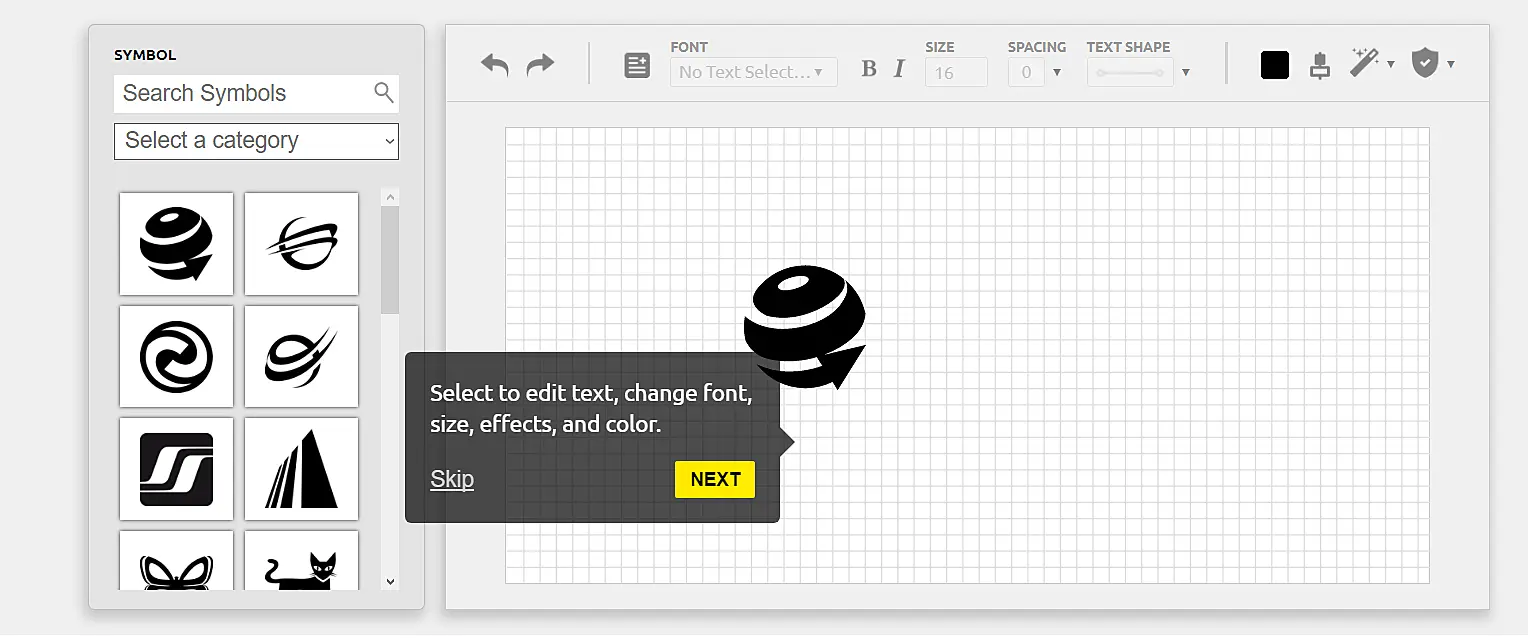Click the shield checkmark icon
This screenshot has width=1528, height=638.
click(1424, 64)
